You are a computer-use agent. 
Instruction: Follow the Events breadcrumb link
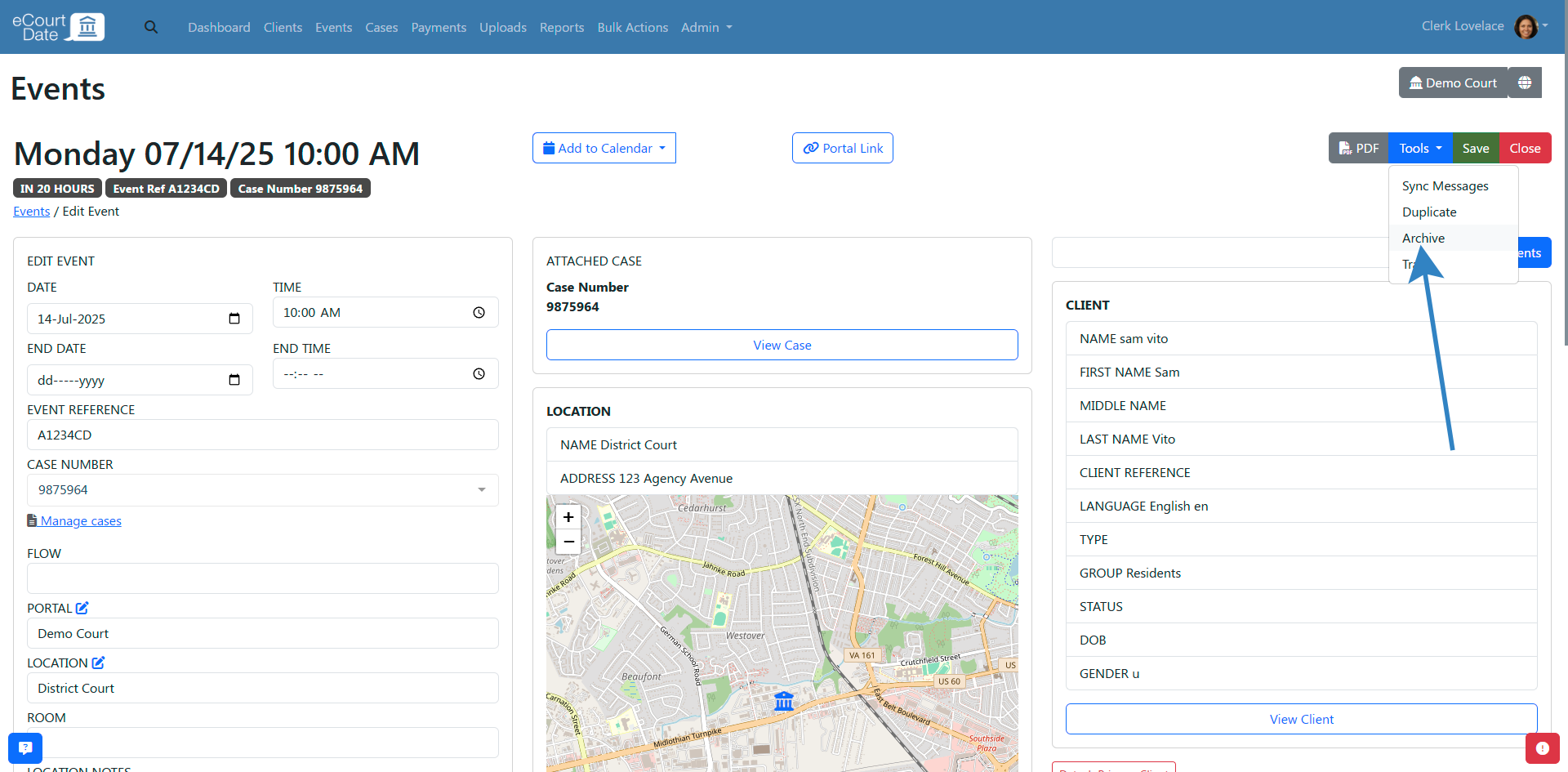click(32, 212)
